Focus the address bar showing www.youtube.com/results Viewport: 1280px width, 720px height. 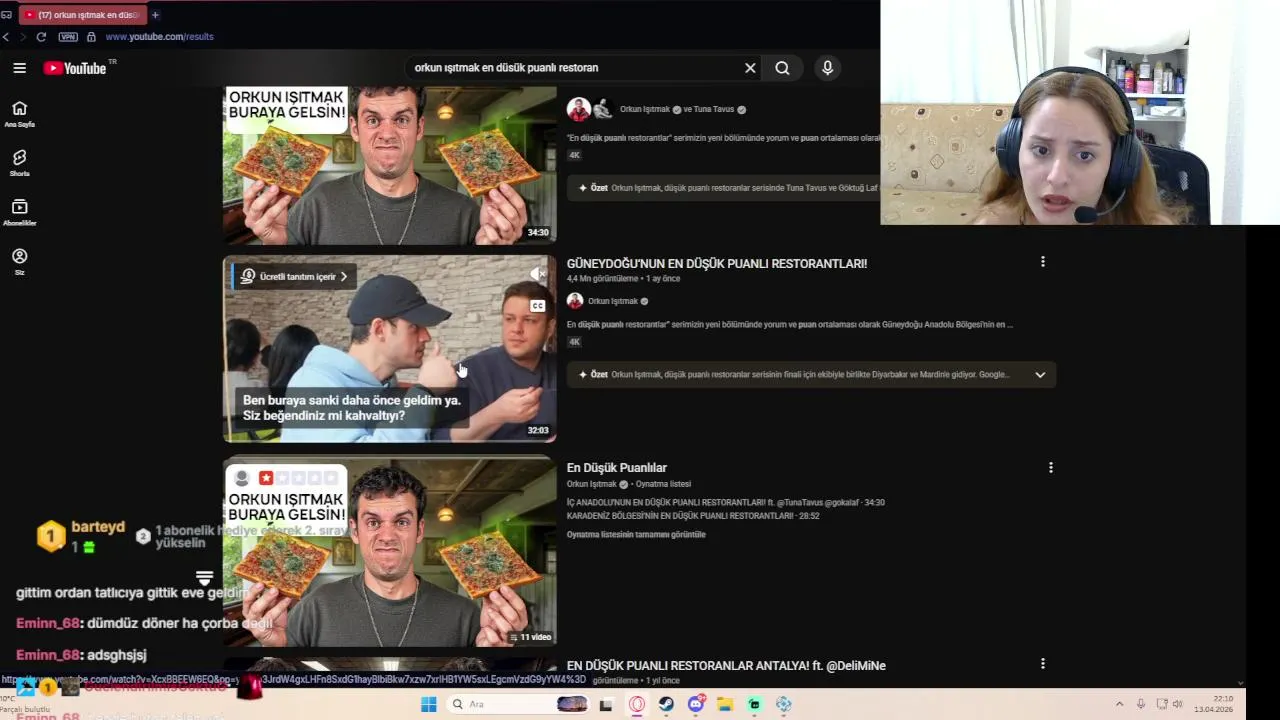pyautogui.click(x=159, y=37)
